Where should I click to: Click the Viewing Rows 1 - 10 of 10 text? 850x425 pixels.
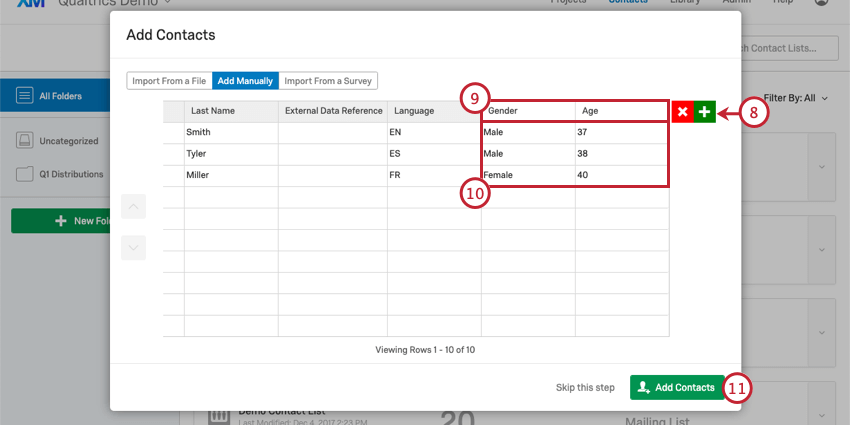tap(425, 350)
